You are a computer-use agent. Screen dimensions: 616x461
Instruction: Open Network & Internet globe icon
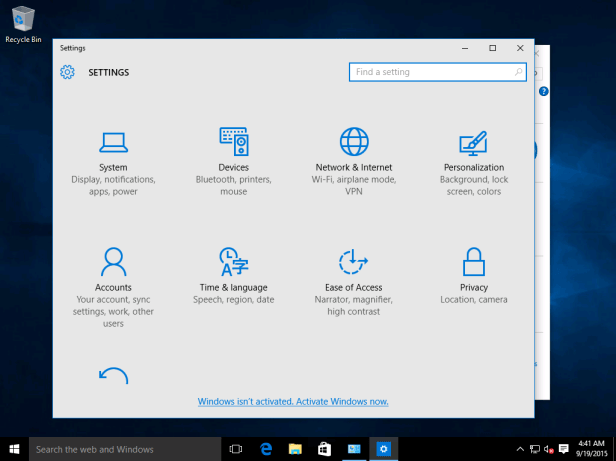tap(354, 141)
